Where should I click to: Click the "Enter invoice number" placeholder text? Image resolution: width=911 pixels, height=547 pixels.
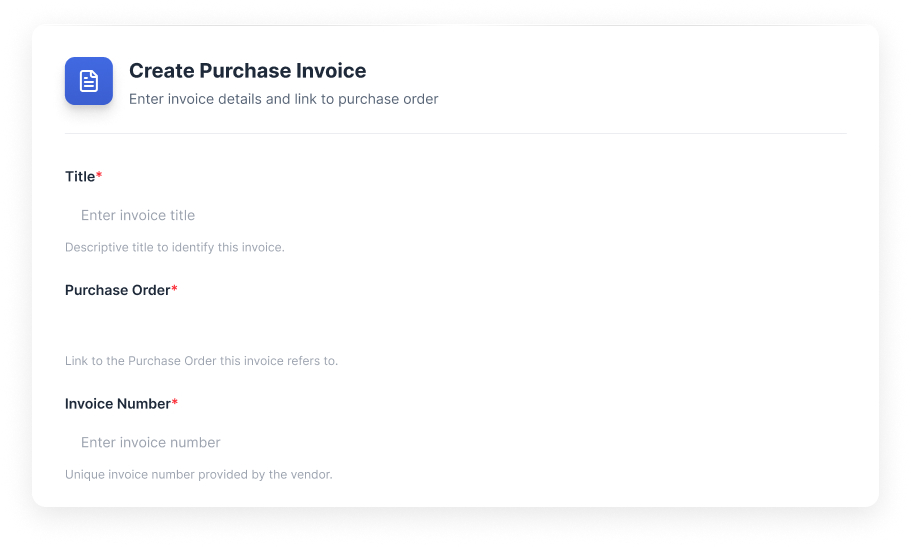coord(151,442)
